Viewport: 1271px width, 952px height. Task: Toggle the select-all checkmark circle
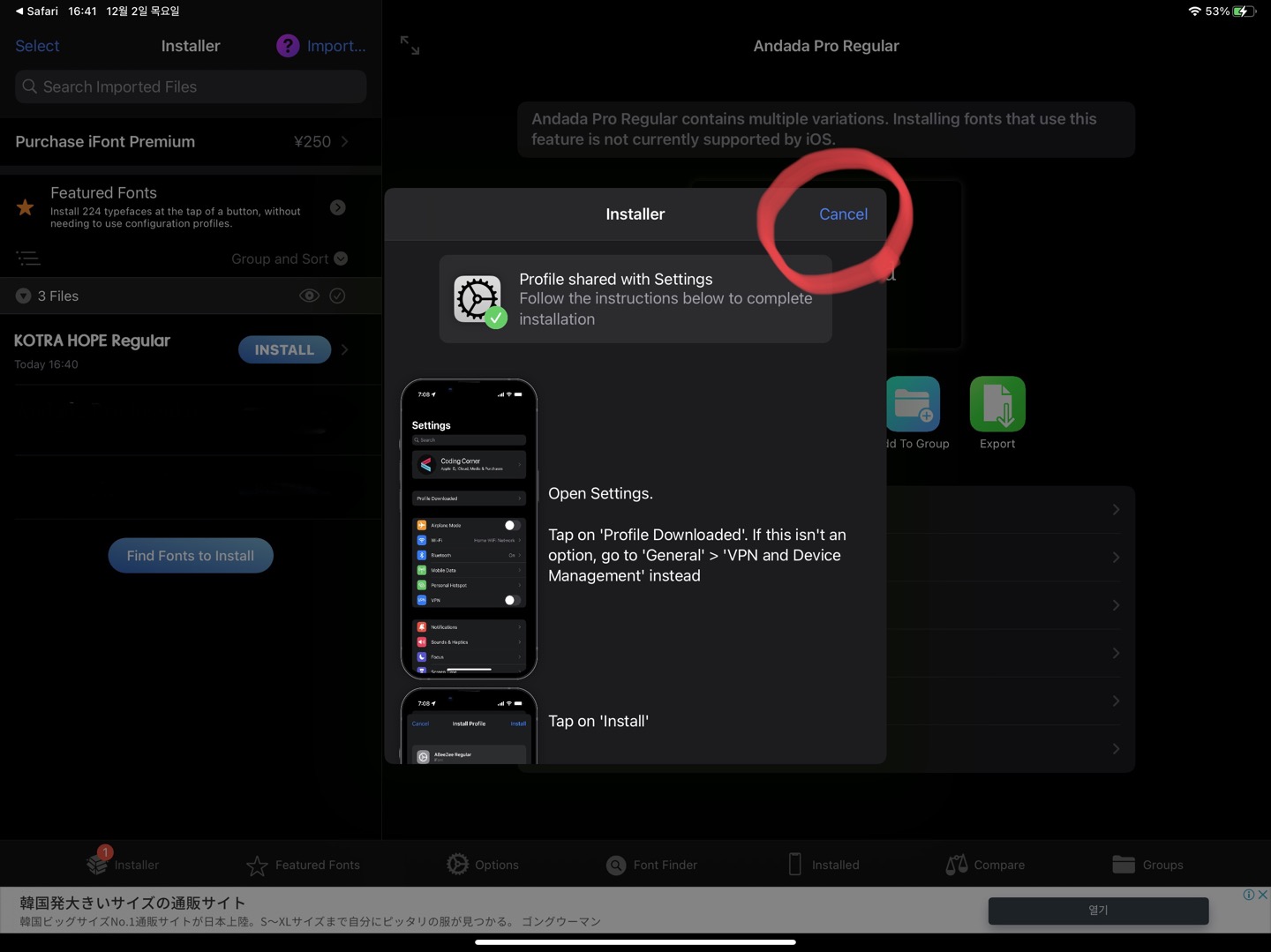(x=337, y=296)
